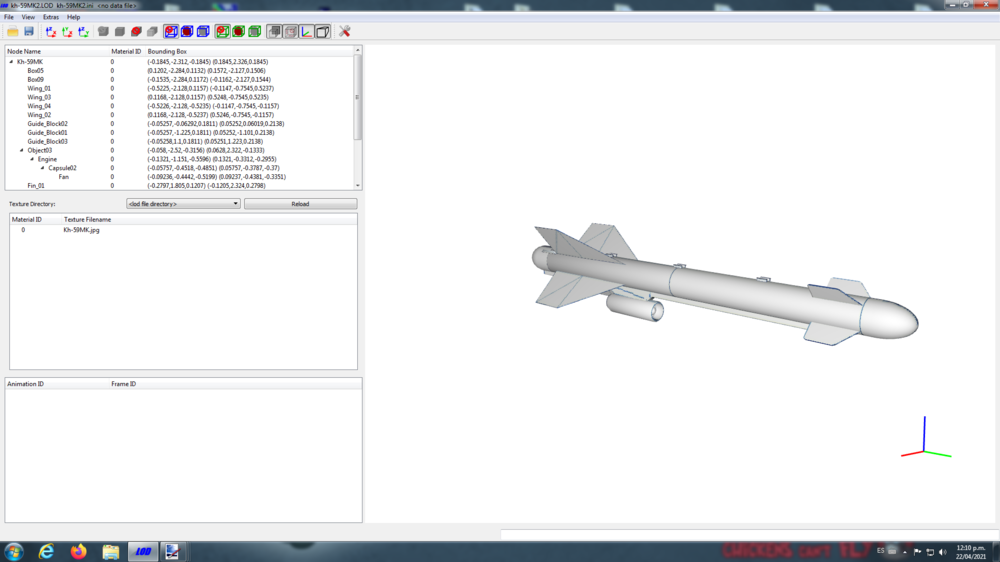Collapse the Kh-59MK root node
The width and height of the screenshot is (1000, 562).
click(11, 62)
